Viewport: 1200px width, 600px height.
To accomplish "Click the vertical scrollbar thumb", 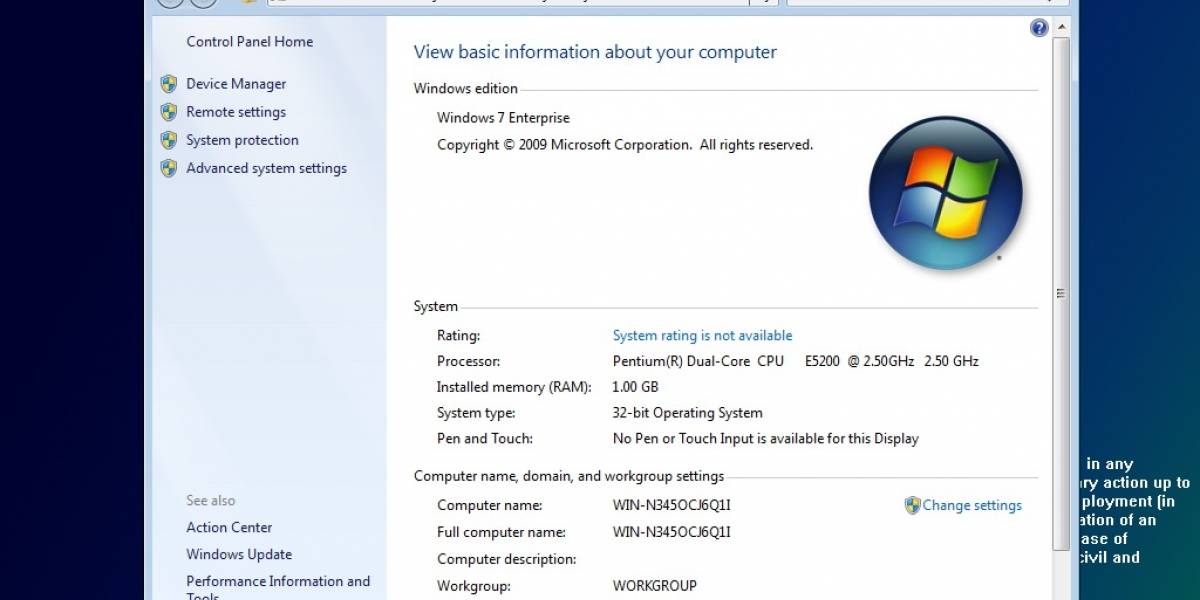I will [1061, 293].
